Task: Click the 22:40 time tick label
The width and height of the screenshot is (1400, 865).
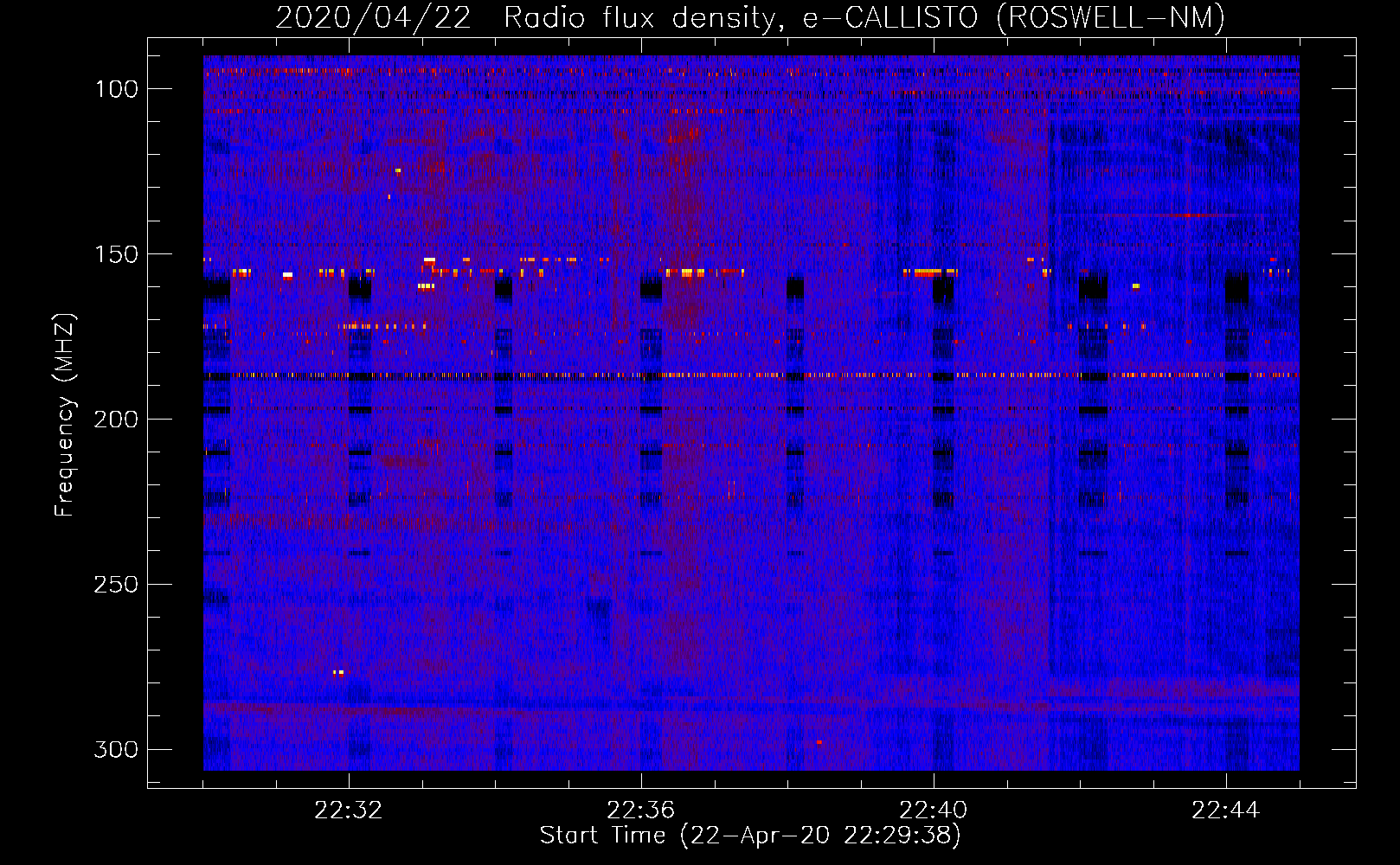Action: (934, 811)
